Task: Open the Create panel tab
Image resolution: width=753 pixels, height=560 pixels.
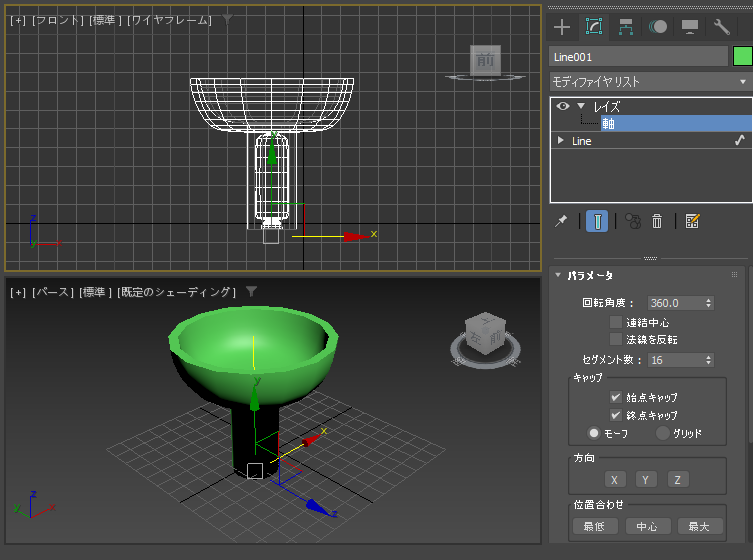Action: tap(562, 27)
